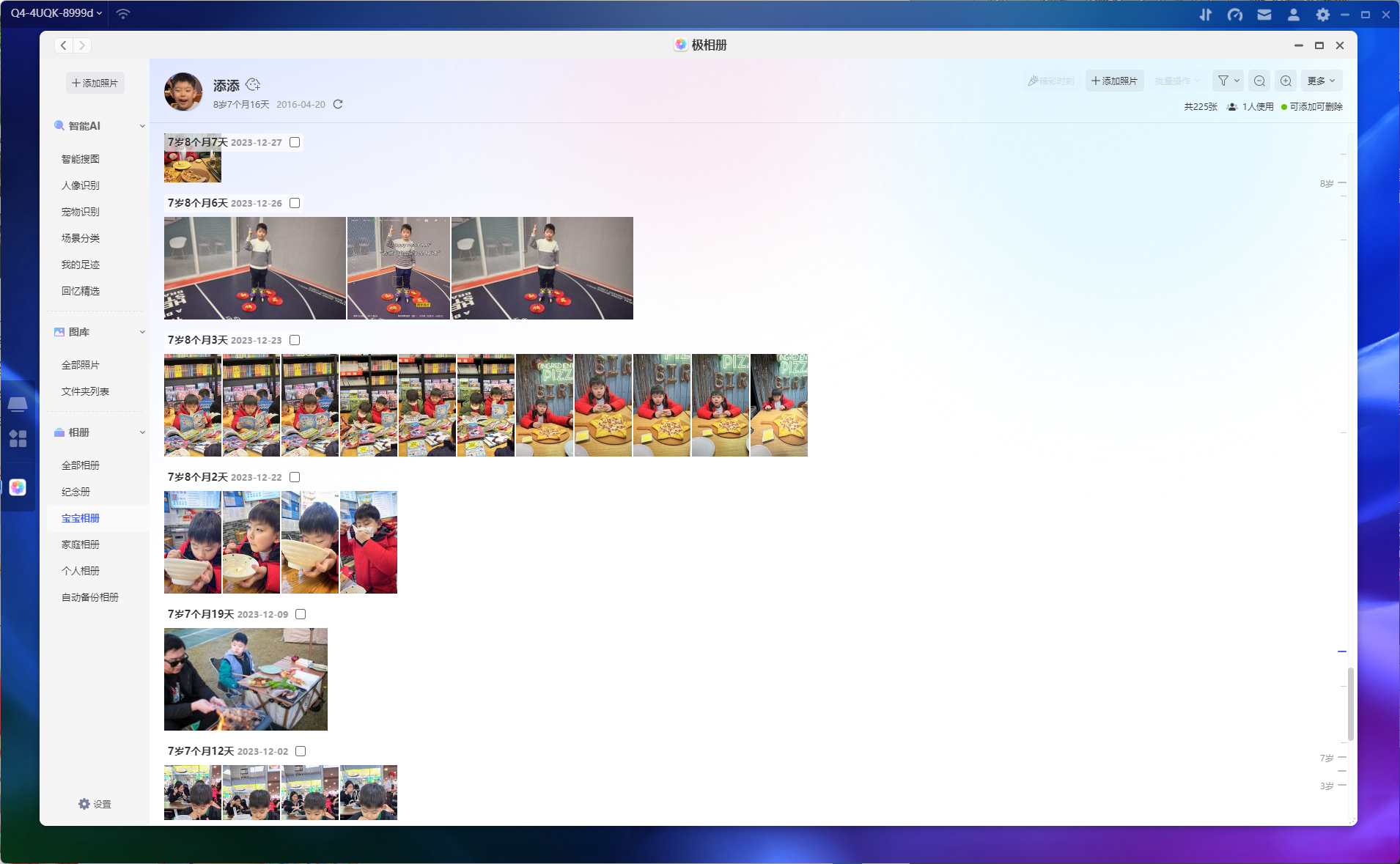The height and width of the screenshot is (864, 1400).
Task: Select 自动备份相册 in the sidebar
Action: (x=90, y=597)
